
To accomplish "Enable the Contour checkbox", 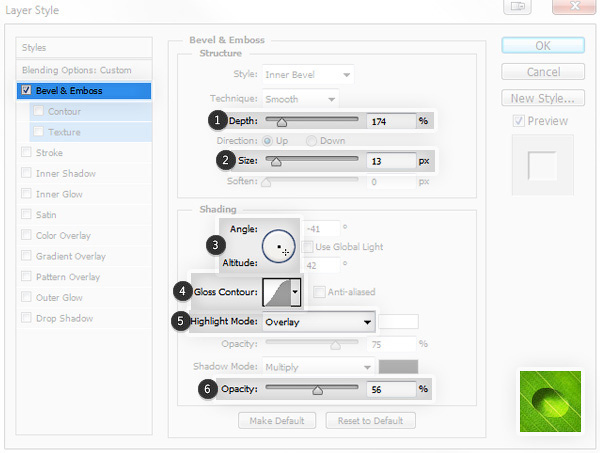I will [x=38, y=111].
